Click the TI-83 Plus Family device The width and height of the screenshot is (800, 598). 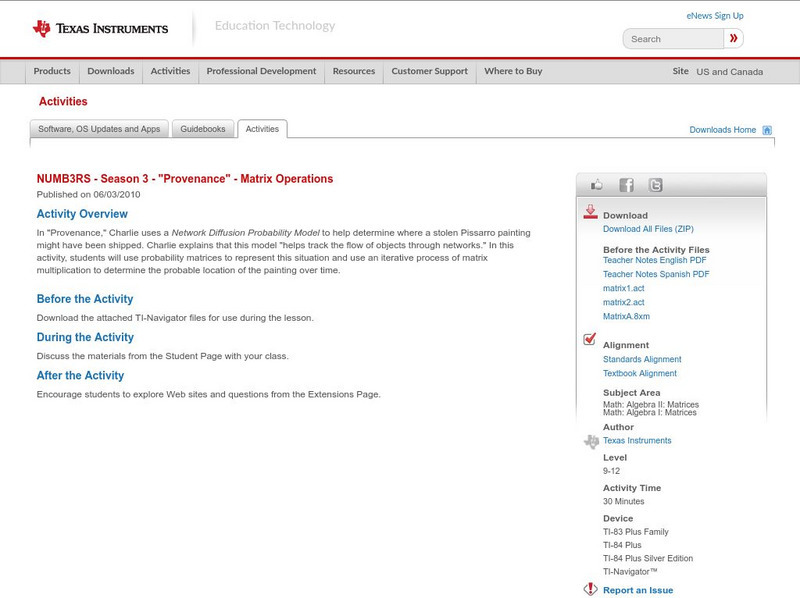pyautogui.click(x=636, y=532)
